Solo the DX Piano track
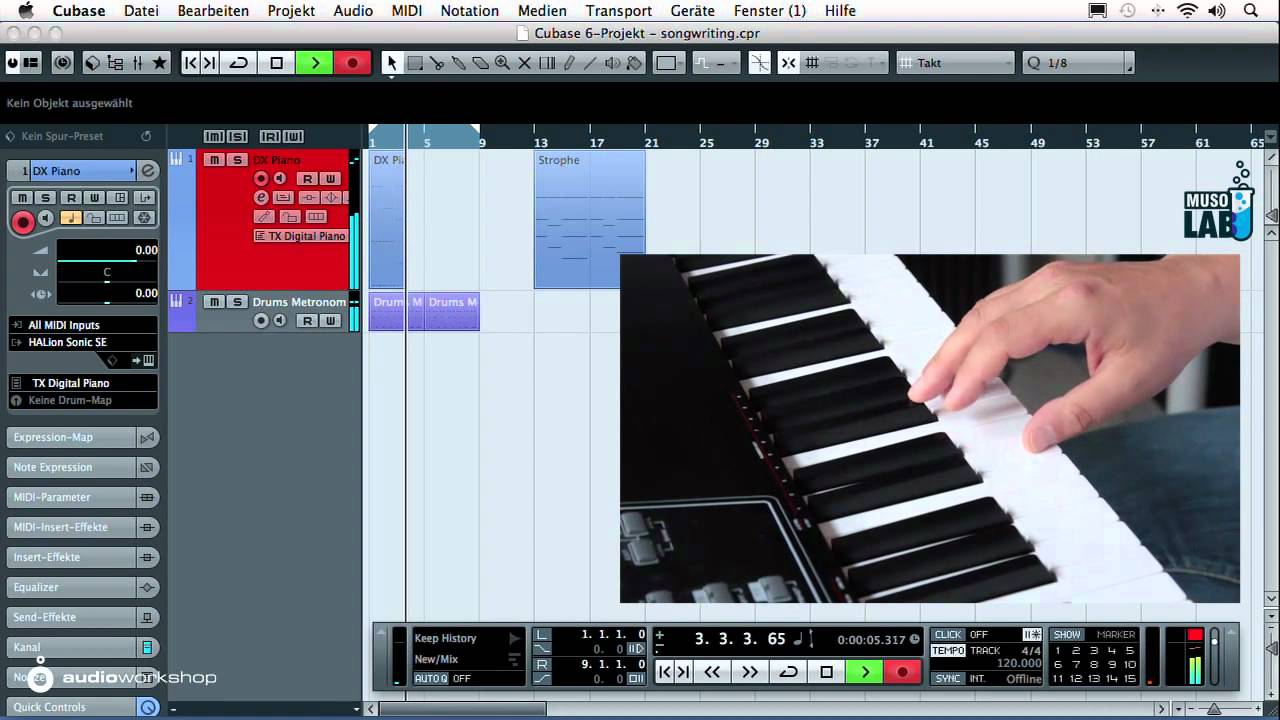Viewport: 1280px width, 720px height. pos(237,160)
